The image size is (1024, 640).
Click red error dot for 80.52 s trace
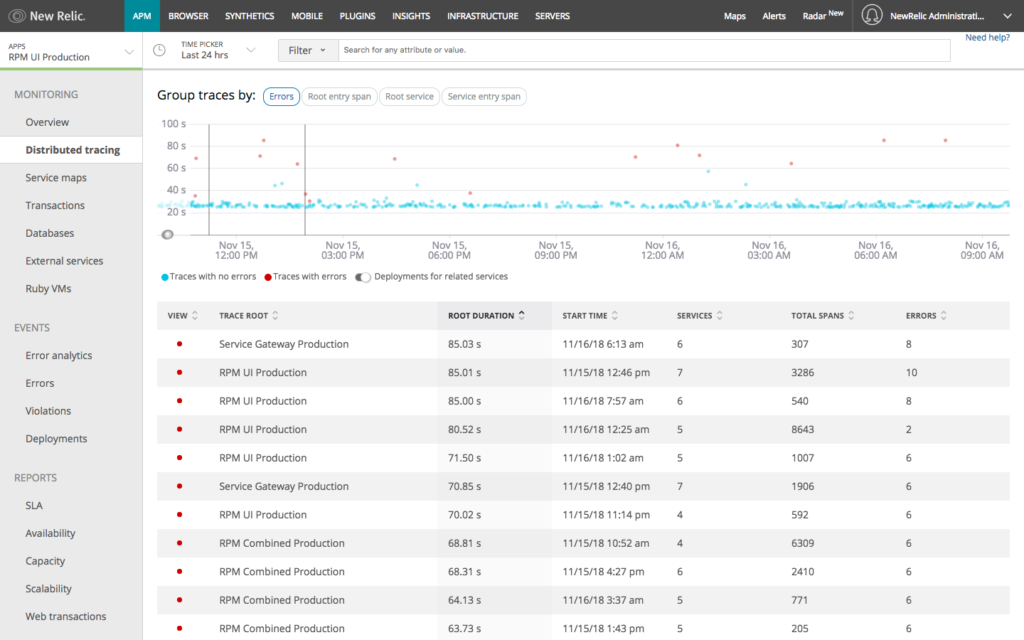179,429
